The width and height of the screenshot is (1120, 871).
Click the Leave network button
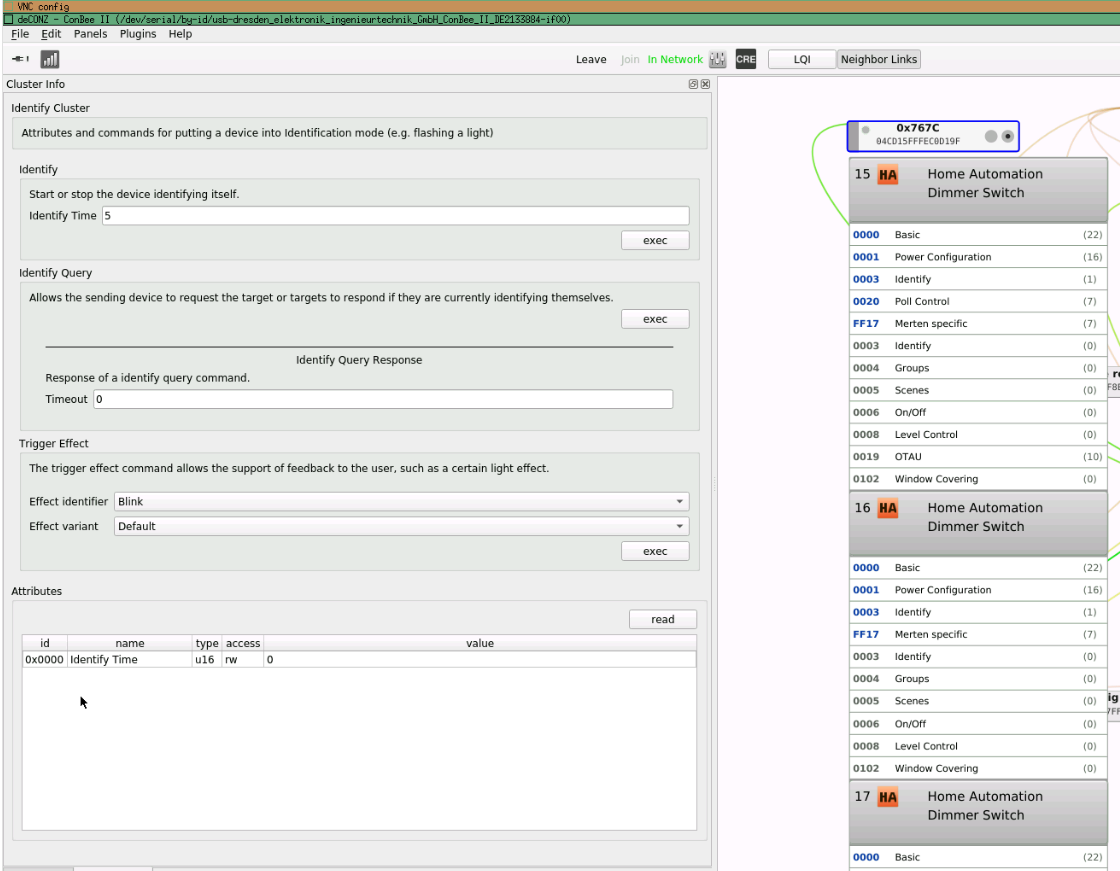point(591,59)
